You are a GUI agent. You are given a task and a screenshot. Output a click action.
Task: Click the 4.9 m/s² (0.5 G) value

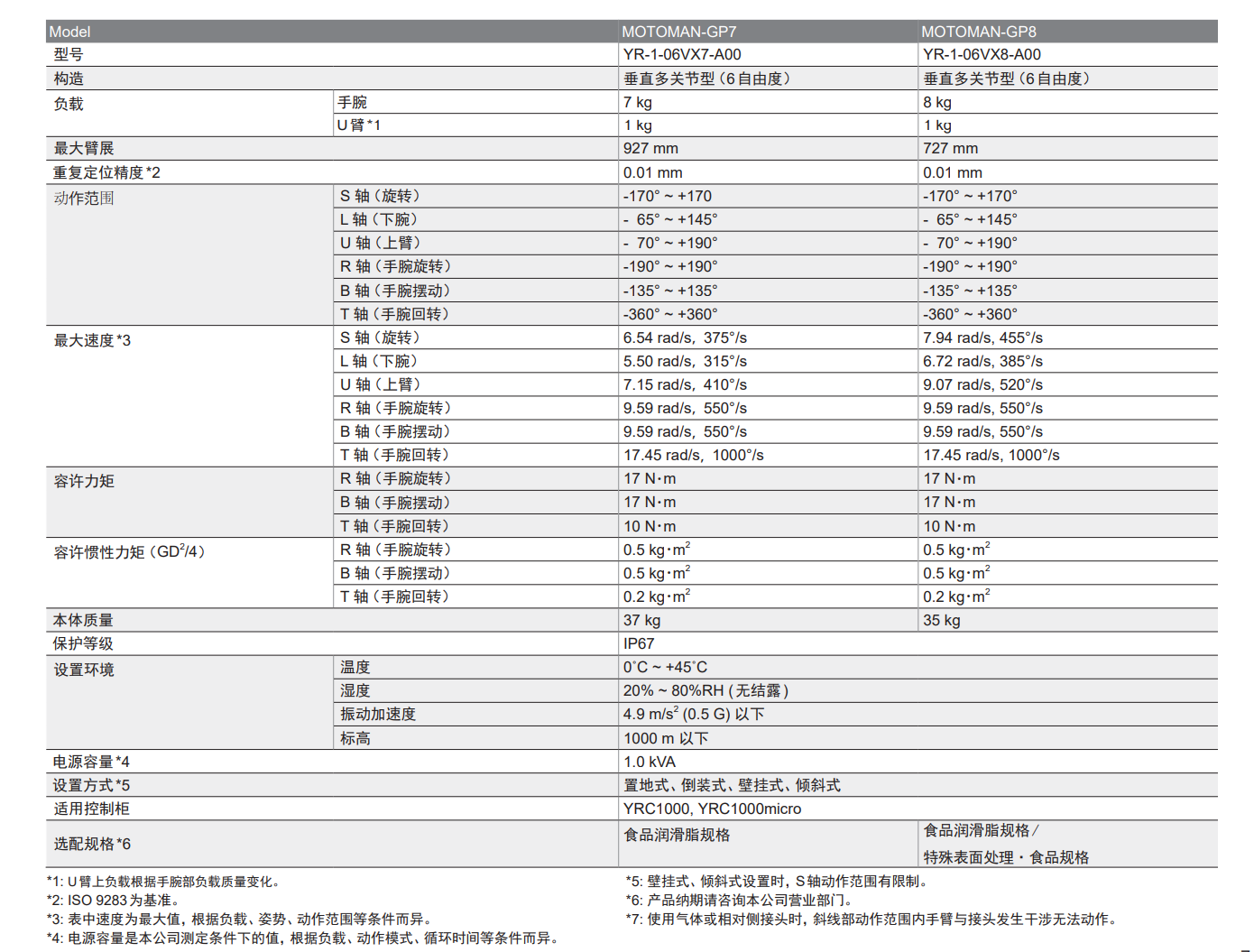693,714
